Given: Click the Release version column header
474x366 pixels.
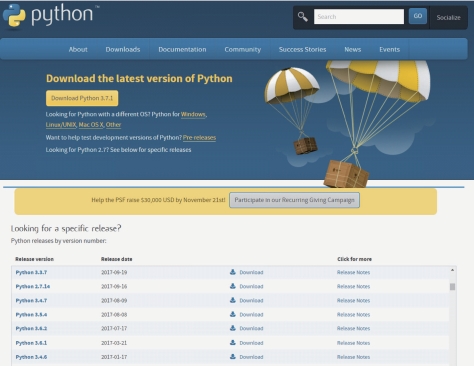Looking at the screenshot, I should point(34,259).
